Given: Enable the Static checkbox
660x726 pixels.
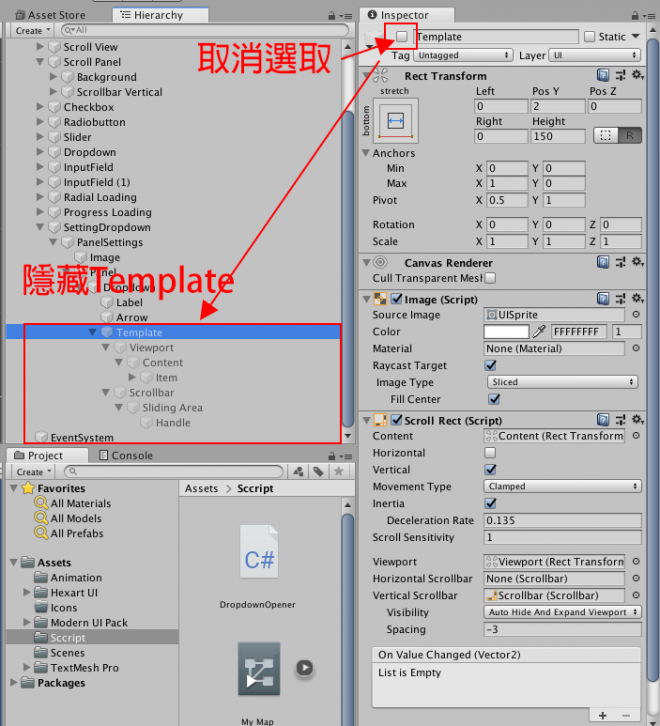Looking at the screenshot, I should [x=589, y=37].
